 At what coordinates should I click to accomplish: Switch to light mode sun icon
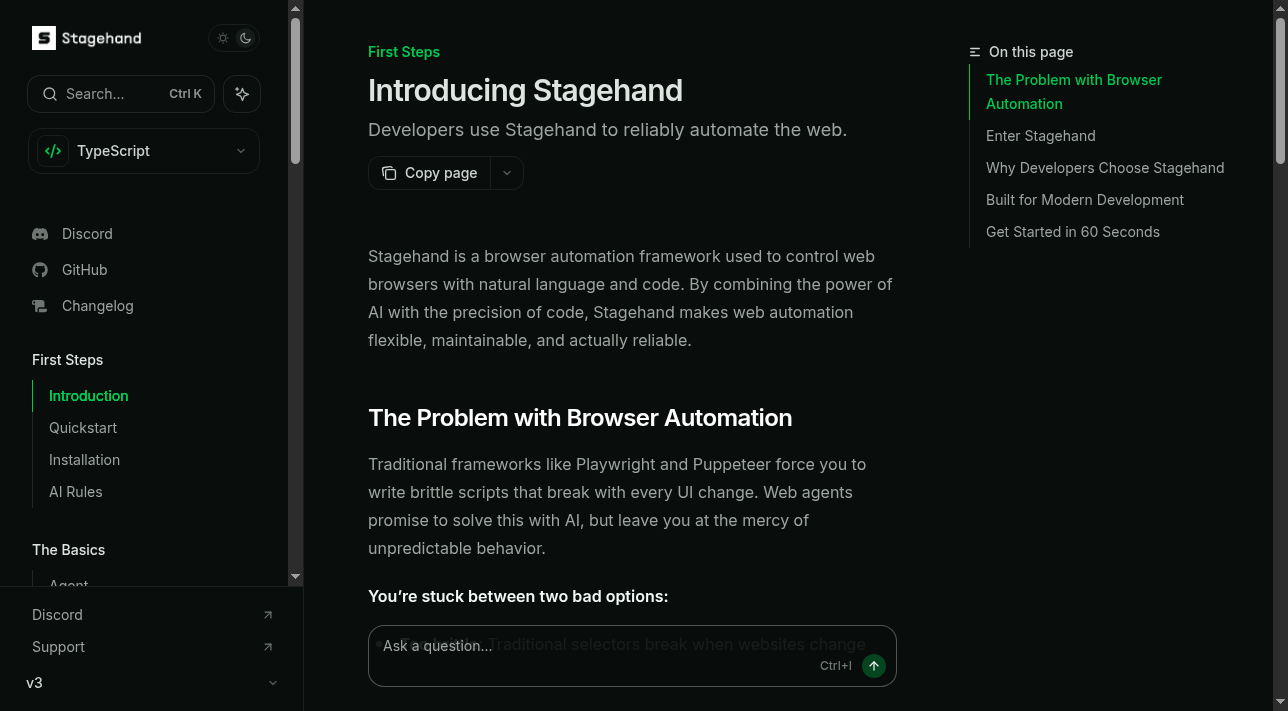pos(223,38)
